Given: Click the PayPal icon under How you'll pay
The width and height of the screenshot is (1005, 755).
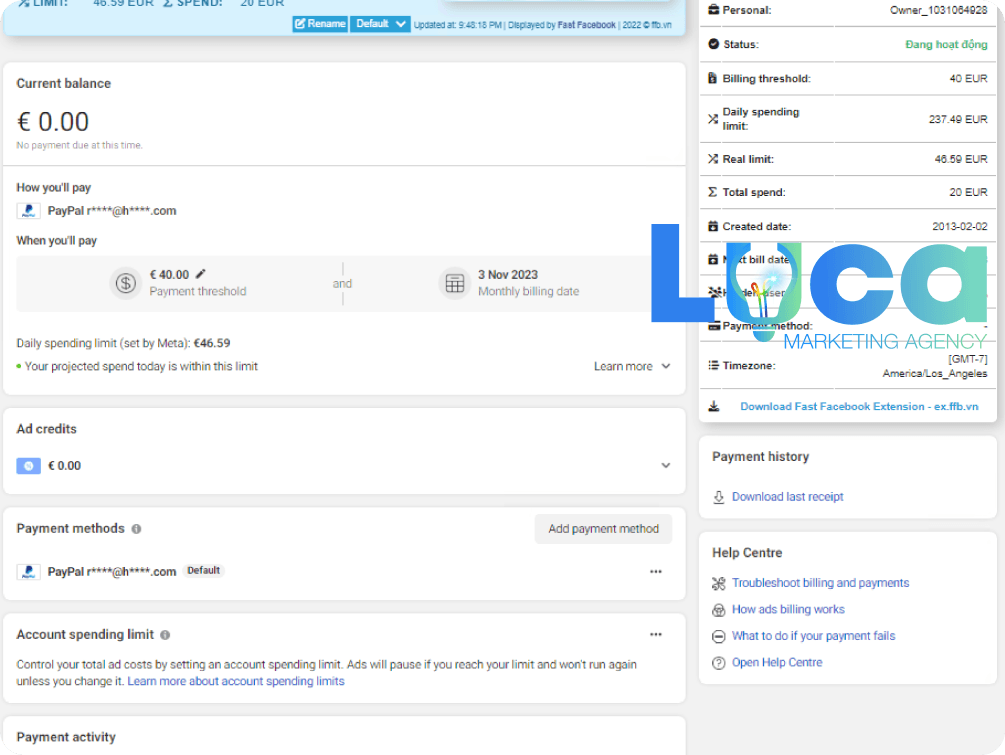Looking at the screenshot, I should click(28, 210).
